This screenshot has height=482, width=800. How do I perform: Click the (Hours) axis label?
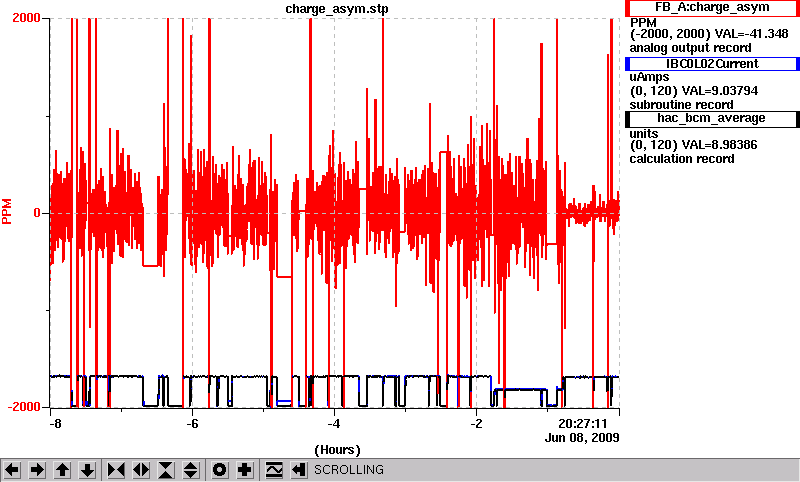tap(337, 450)
